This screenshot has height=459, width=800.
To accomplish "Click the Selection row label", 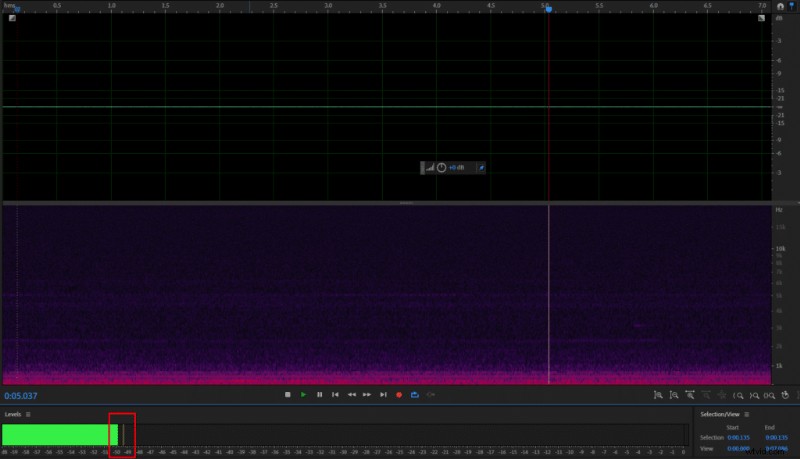I will (x=712, y=438).
